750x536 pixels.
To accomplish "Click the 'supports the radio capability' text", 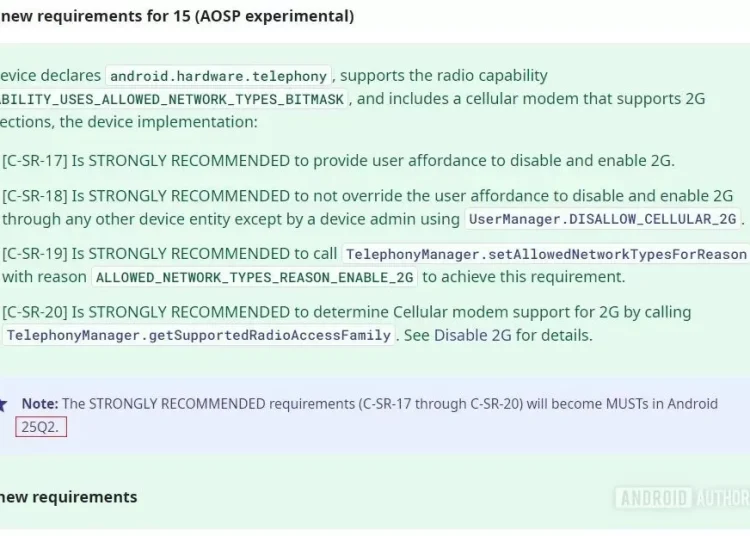I will [x=443, y=76].
